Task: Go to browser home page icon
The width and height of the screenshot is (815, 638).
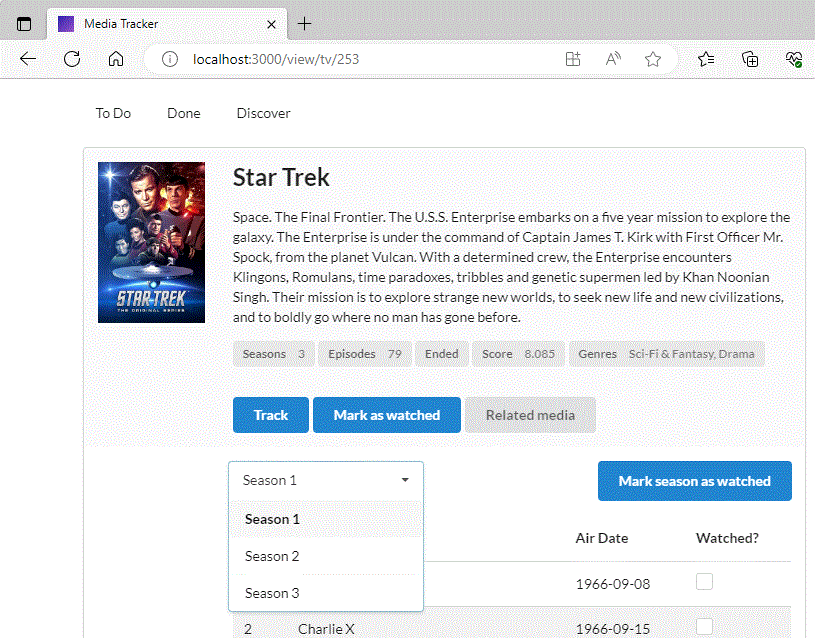Action: coord(116,59)
